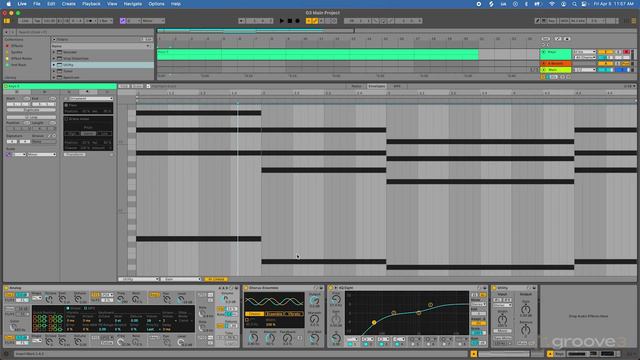Expand the Spectrum item in the browser
Screen dimensions: 640x360
pyautogui.click(x=54, y=77)
